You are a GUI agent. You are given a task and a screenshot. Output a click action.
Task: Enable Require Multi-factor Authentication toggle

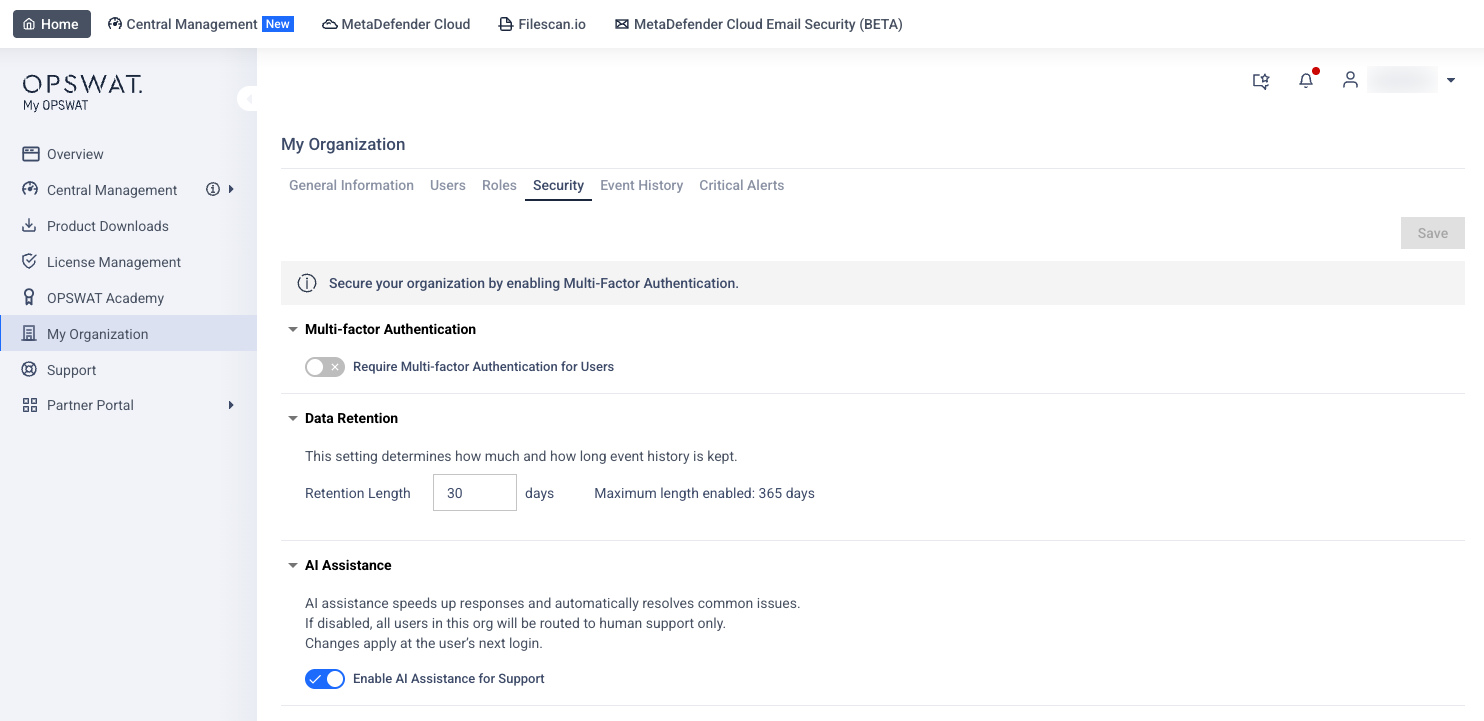(325, 367)
